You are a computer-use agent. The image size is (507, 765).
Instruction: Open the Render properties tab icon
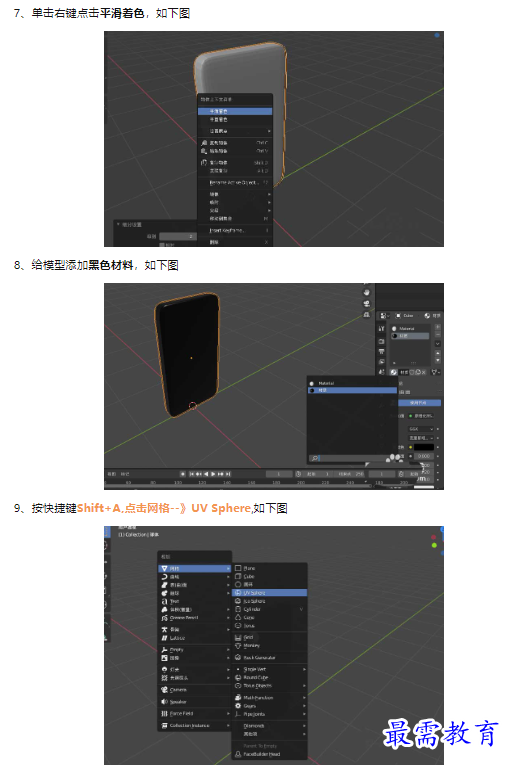pos(382,341)
